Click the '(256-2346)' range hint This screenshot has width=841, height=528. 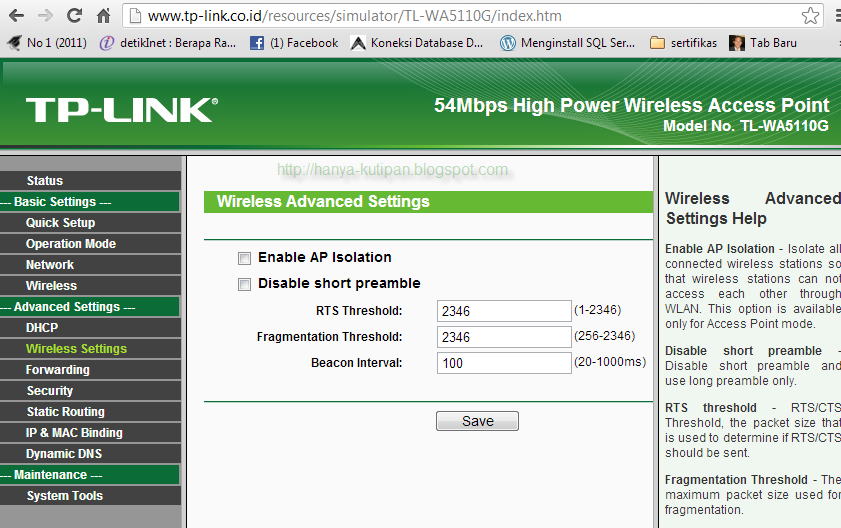(604, 336)
